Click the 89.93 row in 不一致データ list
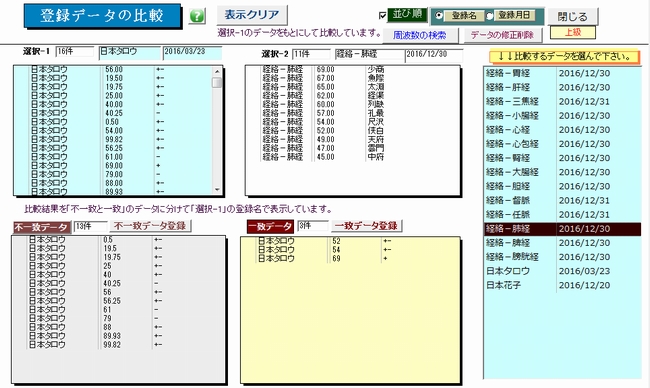 tap(118, 336)
